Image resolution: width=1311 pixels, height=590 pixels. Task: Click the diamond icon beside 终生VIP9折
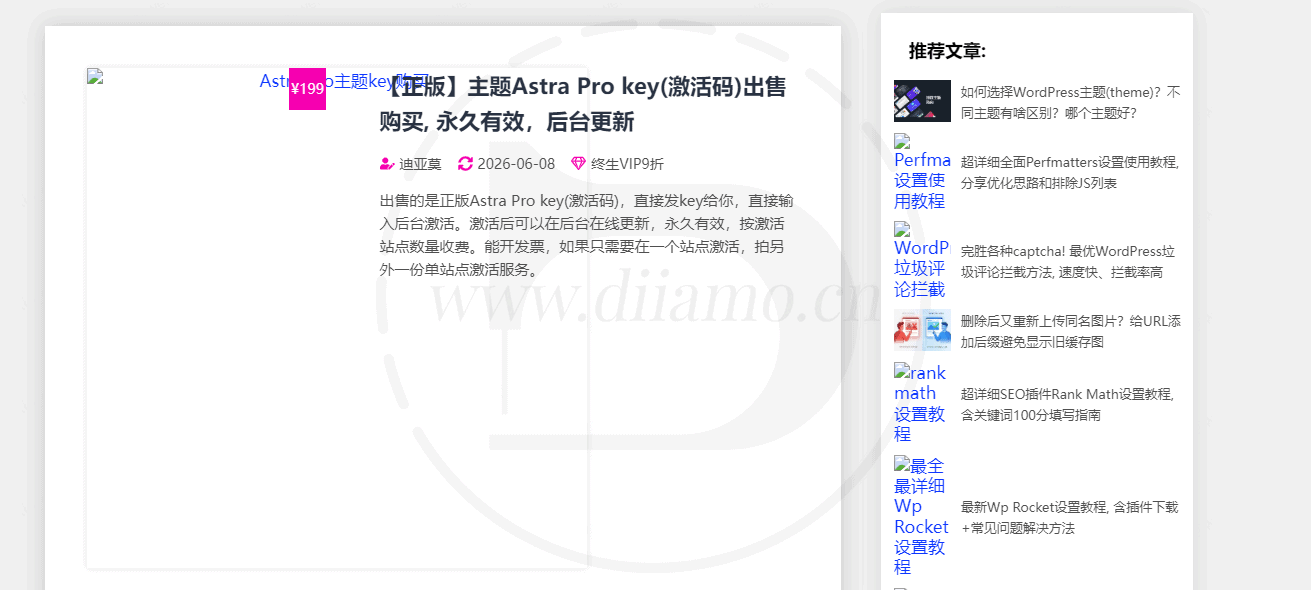578,164
